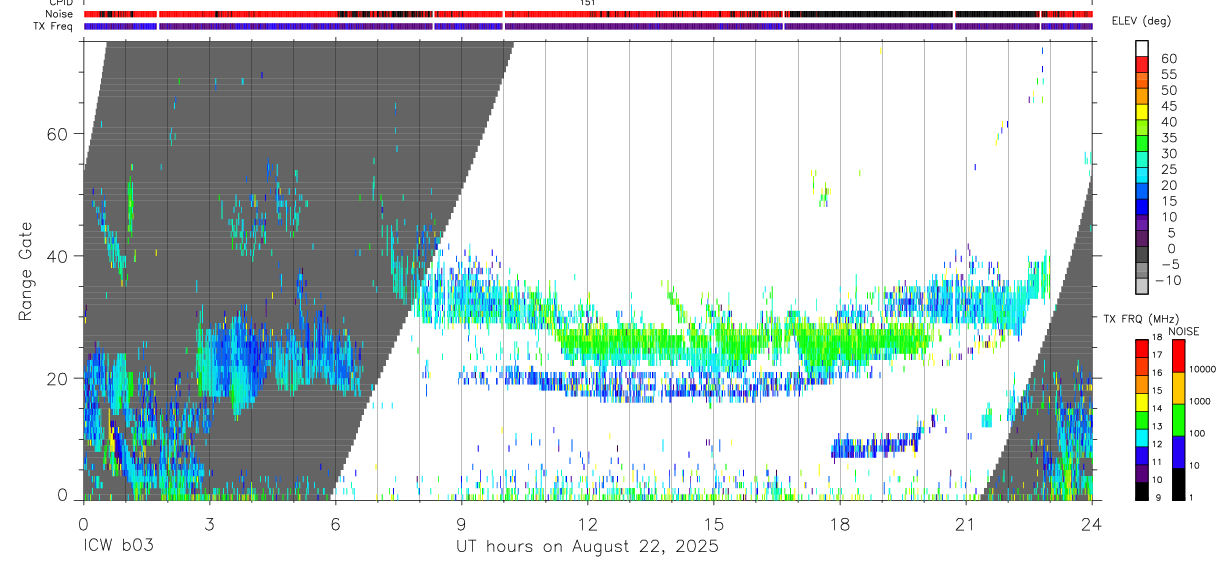Click the "Noise" row label at top

[x=59, y=14]
